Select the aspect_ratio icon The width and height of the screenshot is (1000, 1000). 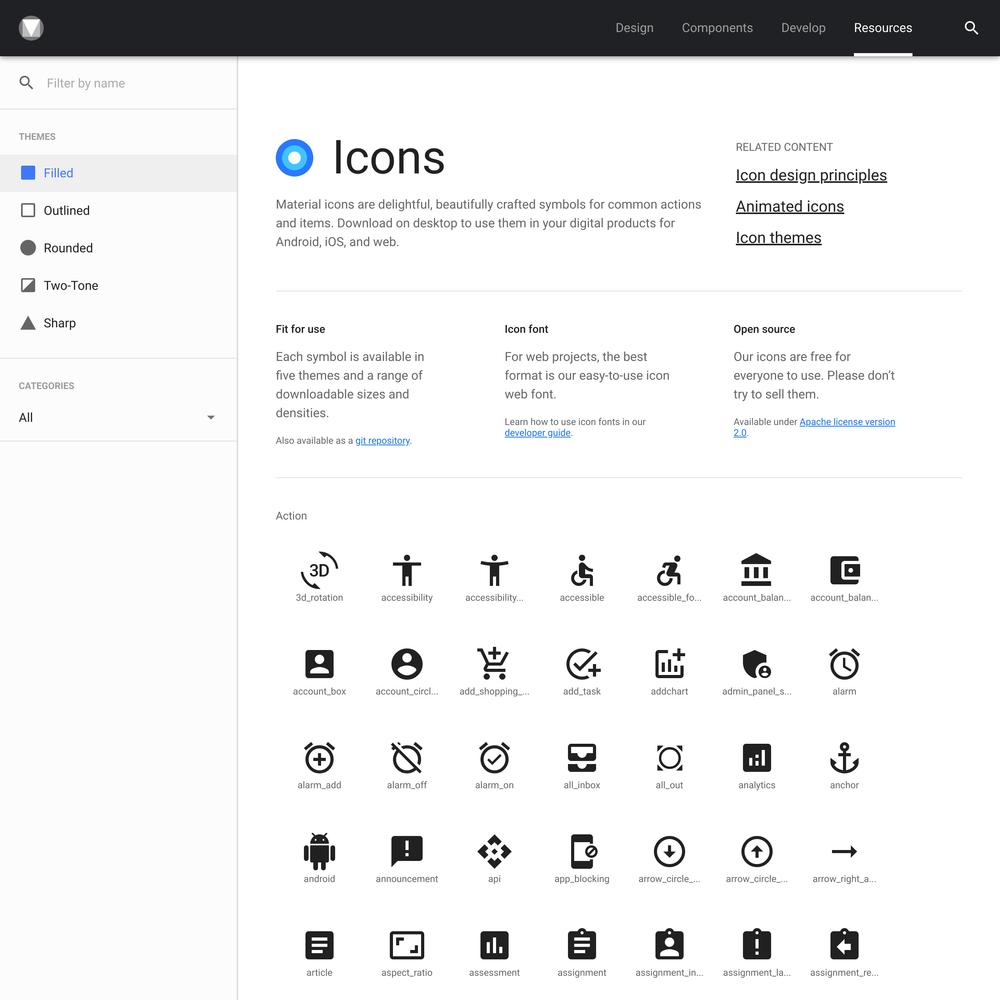click(x=407, y=945)
